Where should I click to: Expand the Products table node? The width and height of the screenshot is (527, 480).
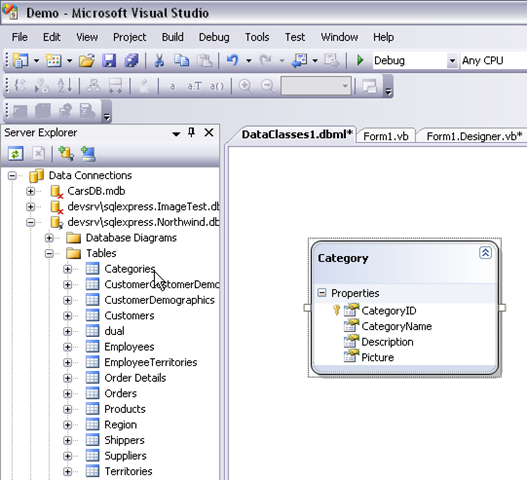click(68, 409)
